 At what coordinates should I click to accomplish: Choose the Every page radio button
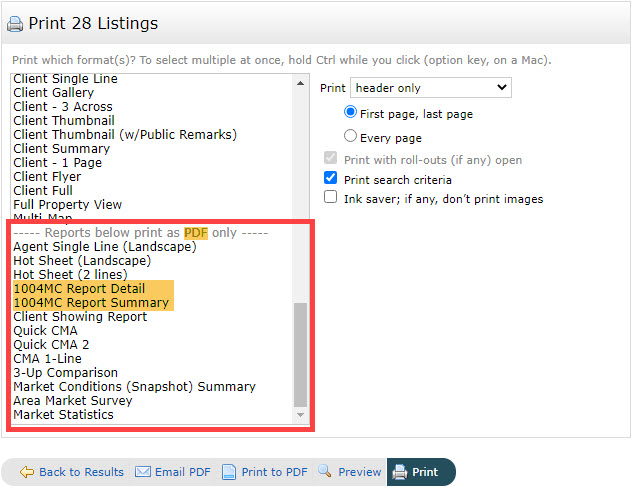point(350,136)
